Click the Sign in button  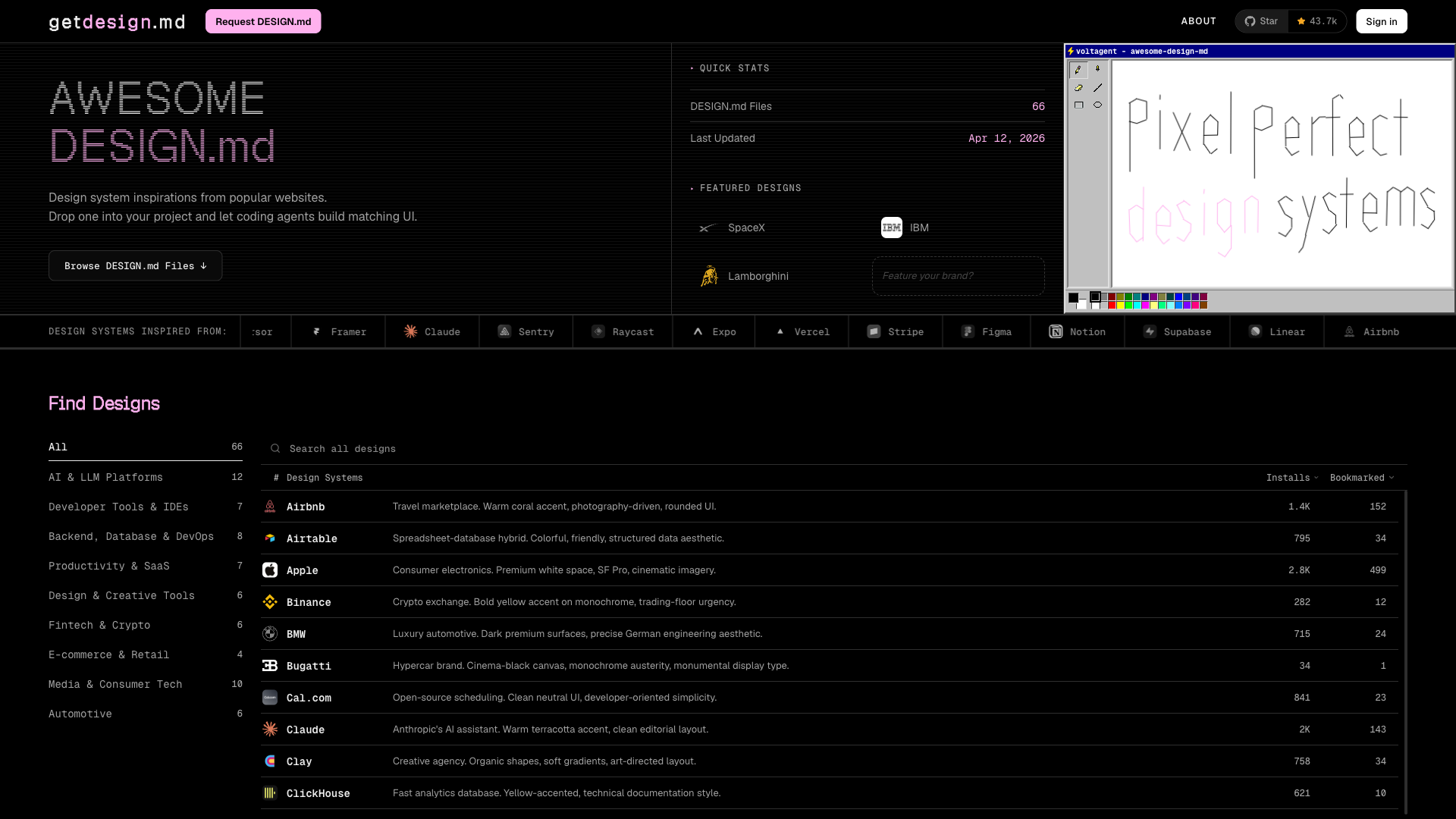(x=1381, y=21)
